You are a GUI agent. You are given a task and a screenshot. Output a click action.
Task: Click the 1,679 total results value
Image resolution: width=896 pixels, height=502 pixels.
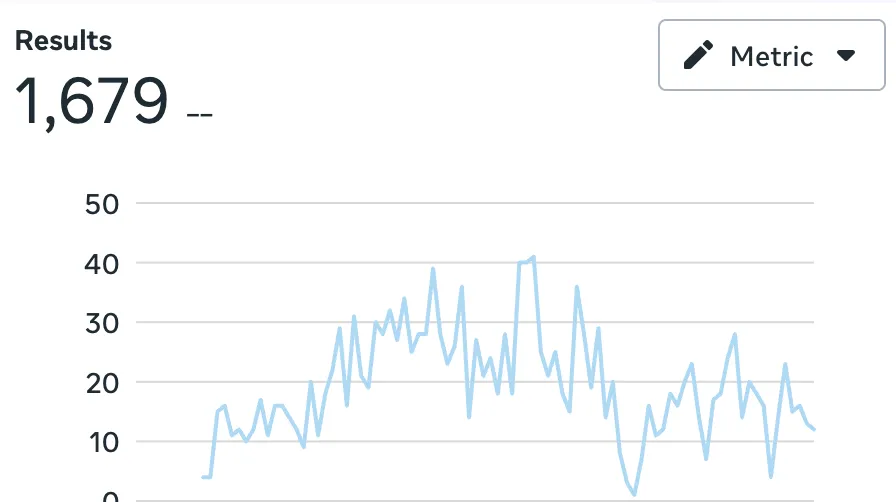point(91,102)
